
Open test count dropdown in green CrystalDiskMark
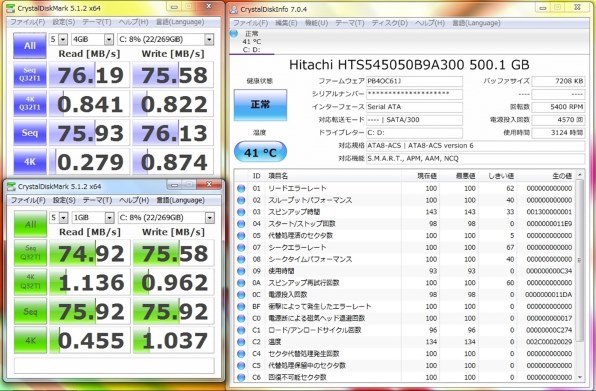[59, 217]
